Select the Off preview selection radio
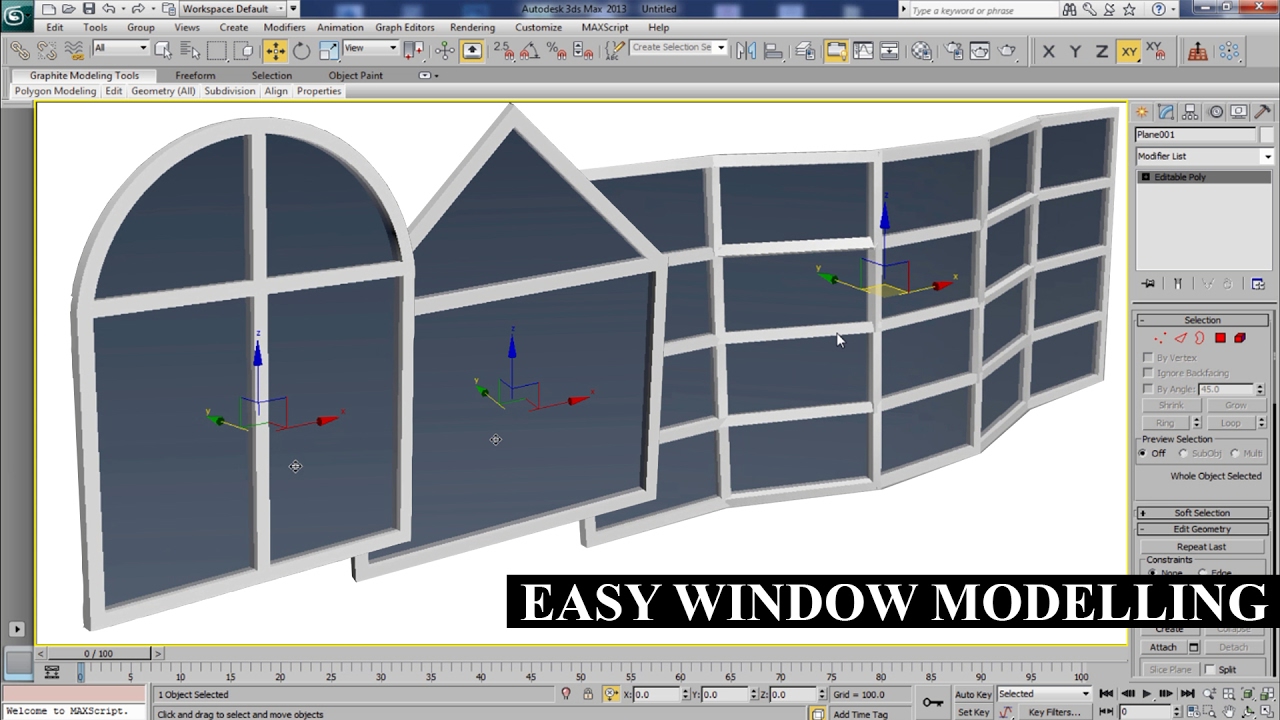1280x720 pixels. pyautogui.click(x=1143, y=453)
